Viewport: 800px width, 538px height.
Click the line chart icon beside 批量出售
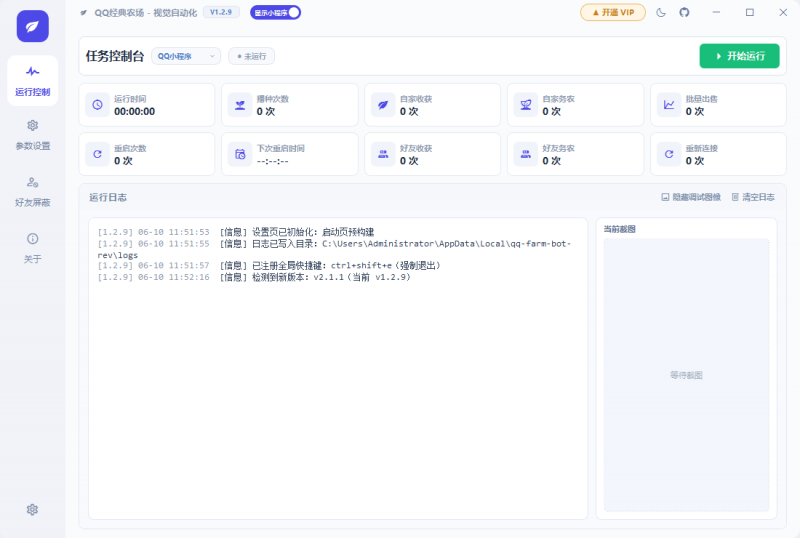[669, 105]
